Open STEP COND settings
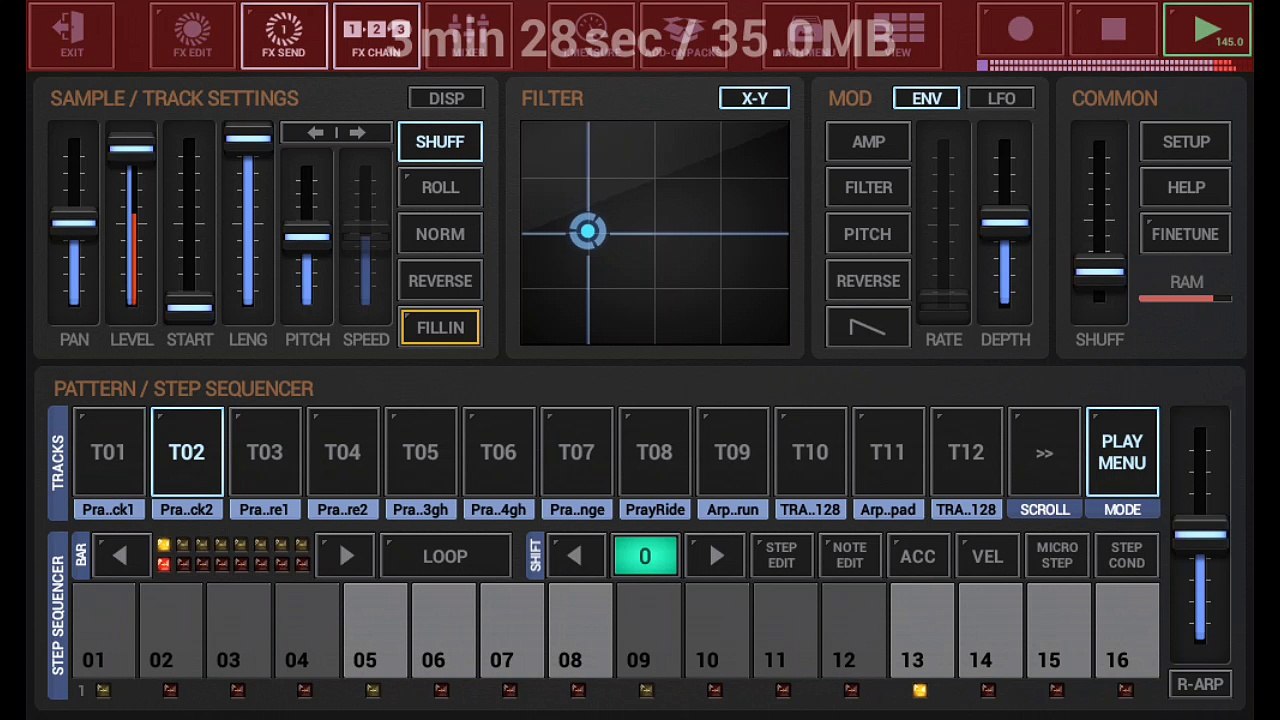The image size is (1280, 720). point(1126,556)
